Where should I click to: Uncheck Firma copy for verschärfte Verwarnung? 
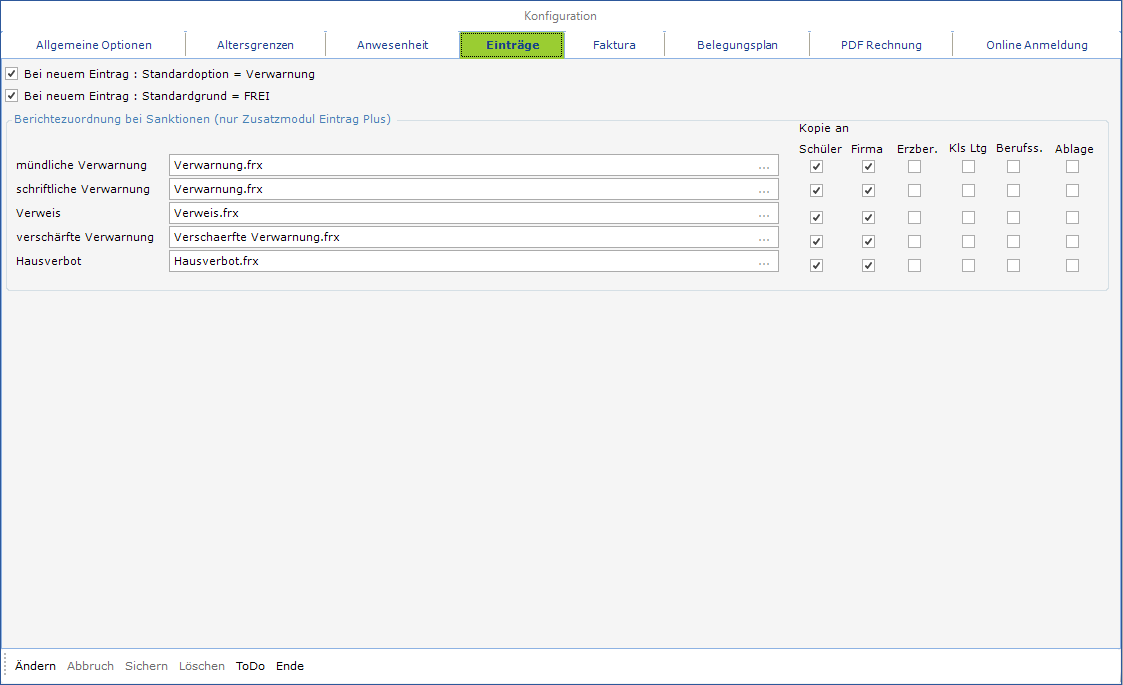tap(868, 242)
